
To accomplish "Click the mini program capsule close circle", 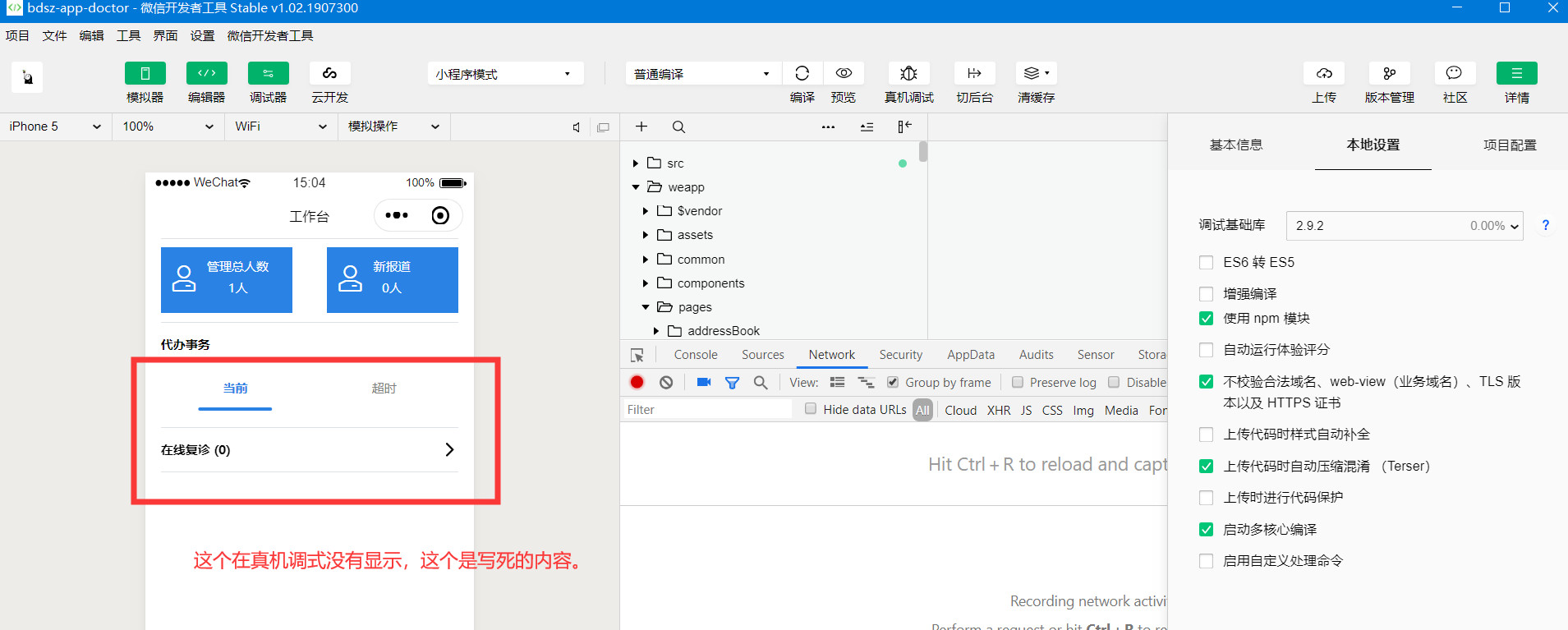I will click(x=440, y=215).
